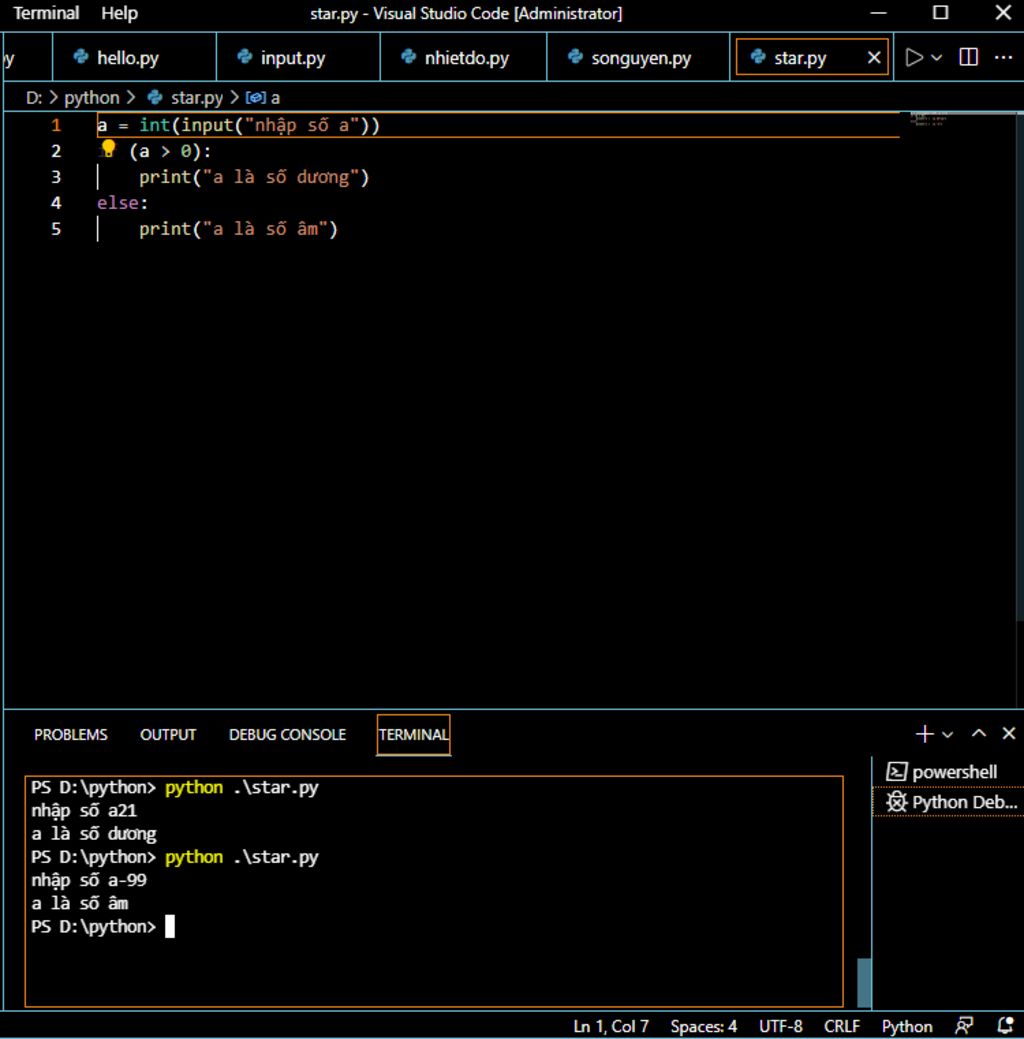Open notifications bell in status bar
This screenshot has height=1039, width=1024.
point(1005,1026)
